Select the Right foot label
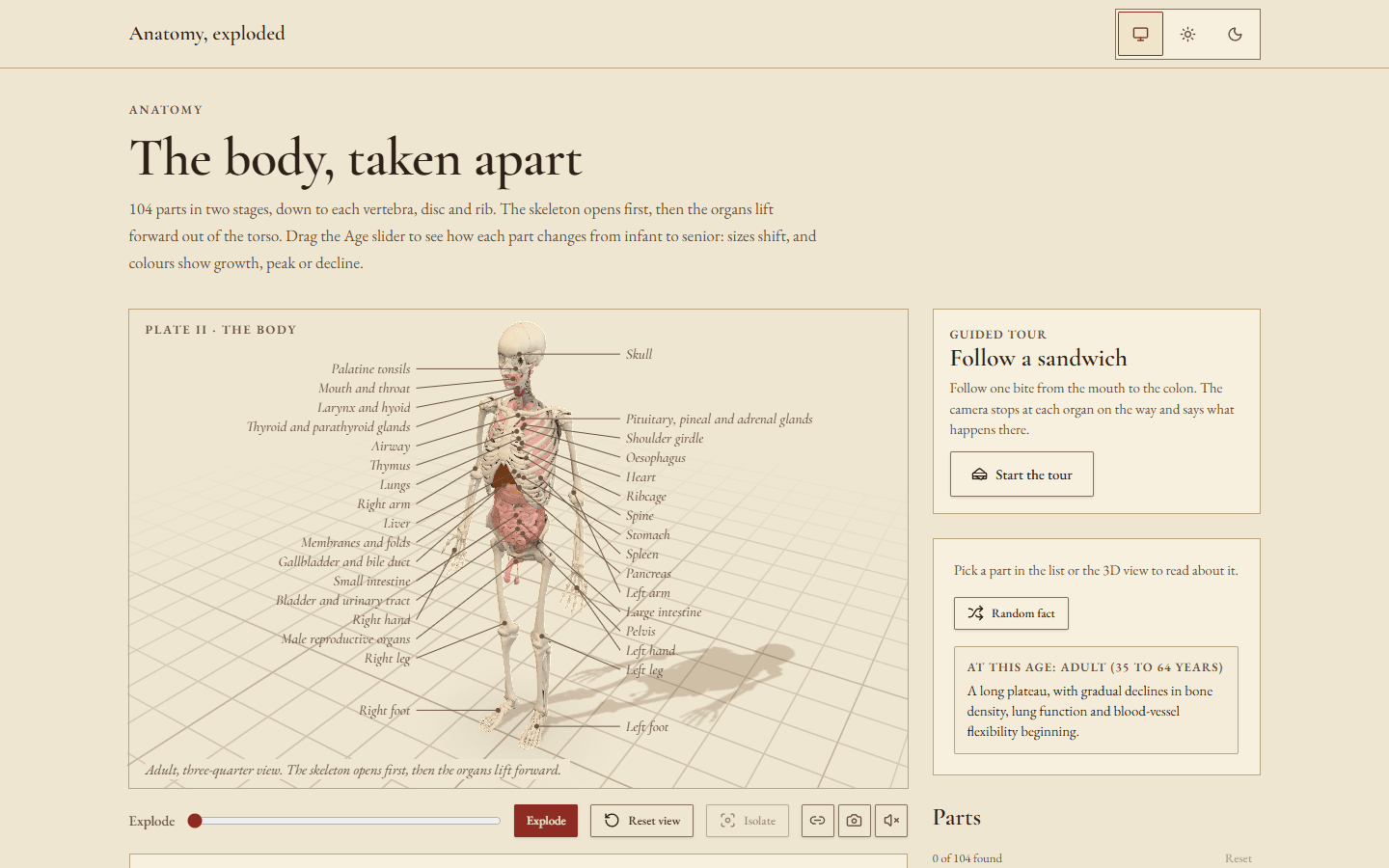The width and height of the screenshot is (1389, 868). [x=385, y=711]
